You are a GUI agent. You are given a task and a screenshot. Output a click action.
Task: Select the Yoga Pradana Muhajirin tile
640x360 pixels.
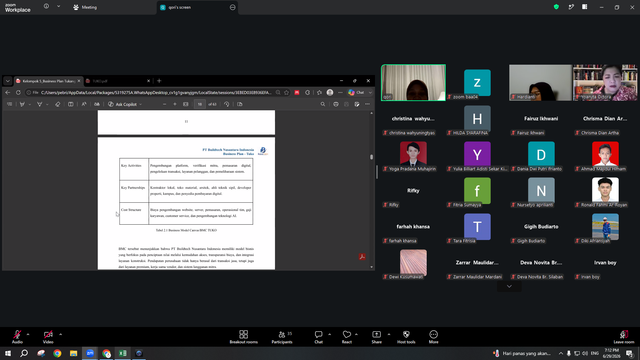(x=413, y=155)
